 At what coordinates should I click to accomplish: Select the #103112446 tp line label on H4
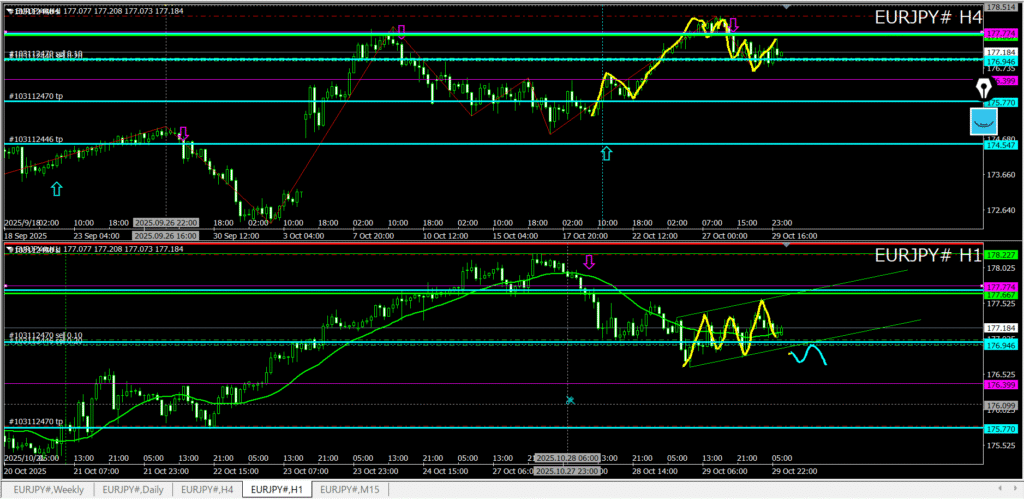pyautogui.click(x=36, y=139)
